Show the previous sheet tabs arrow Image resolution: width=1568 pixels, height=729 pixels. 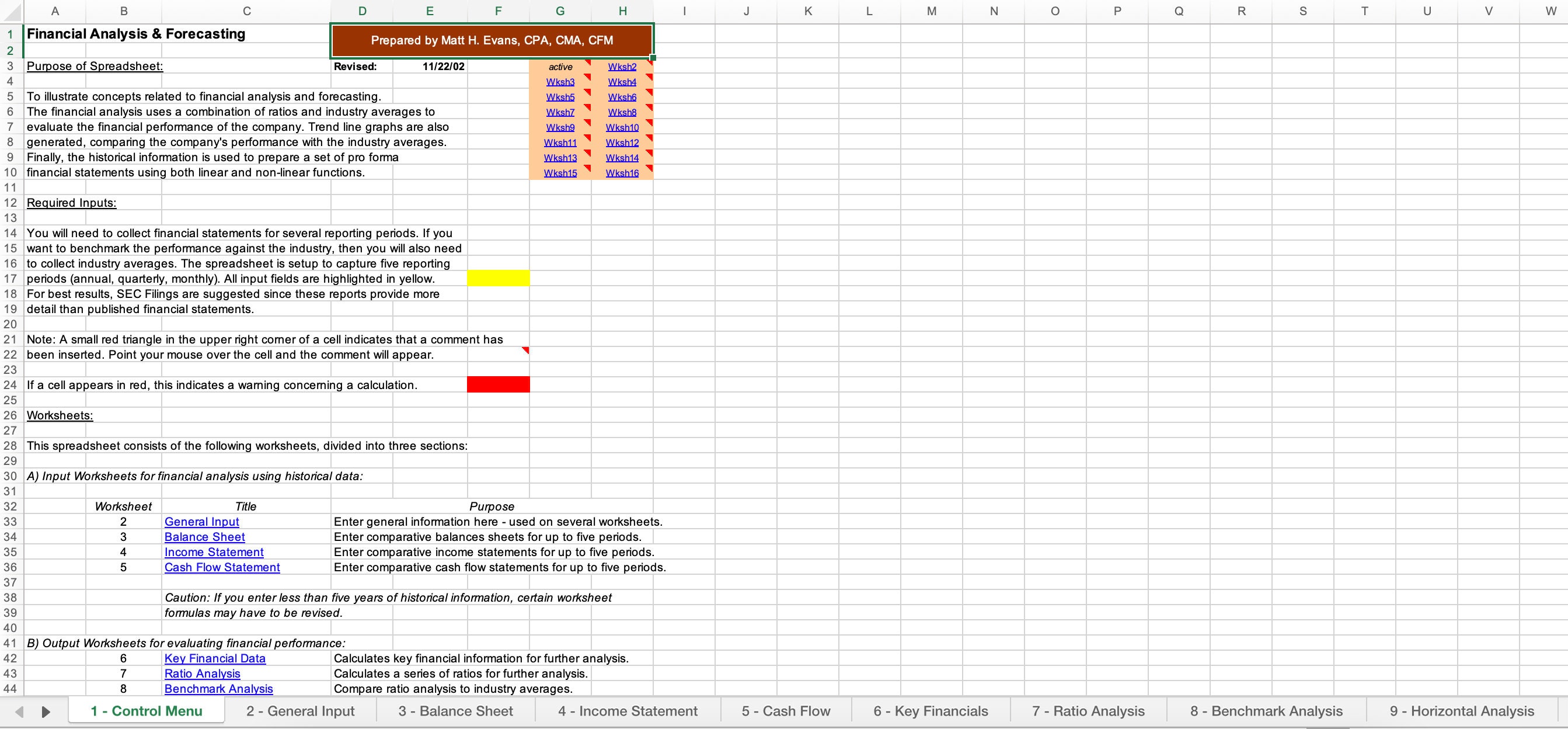[19, 711]
